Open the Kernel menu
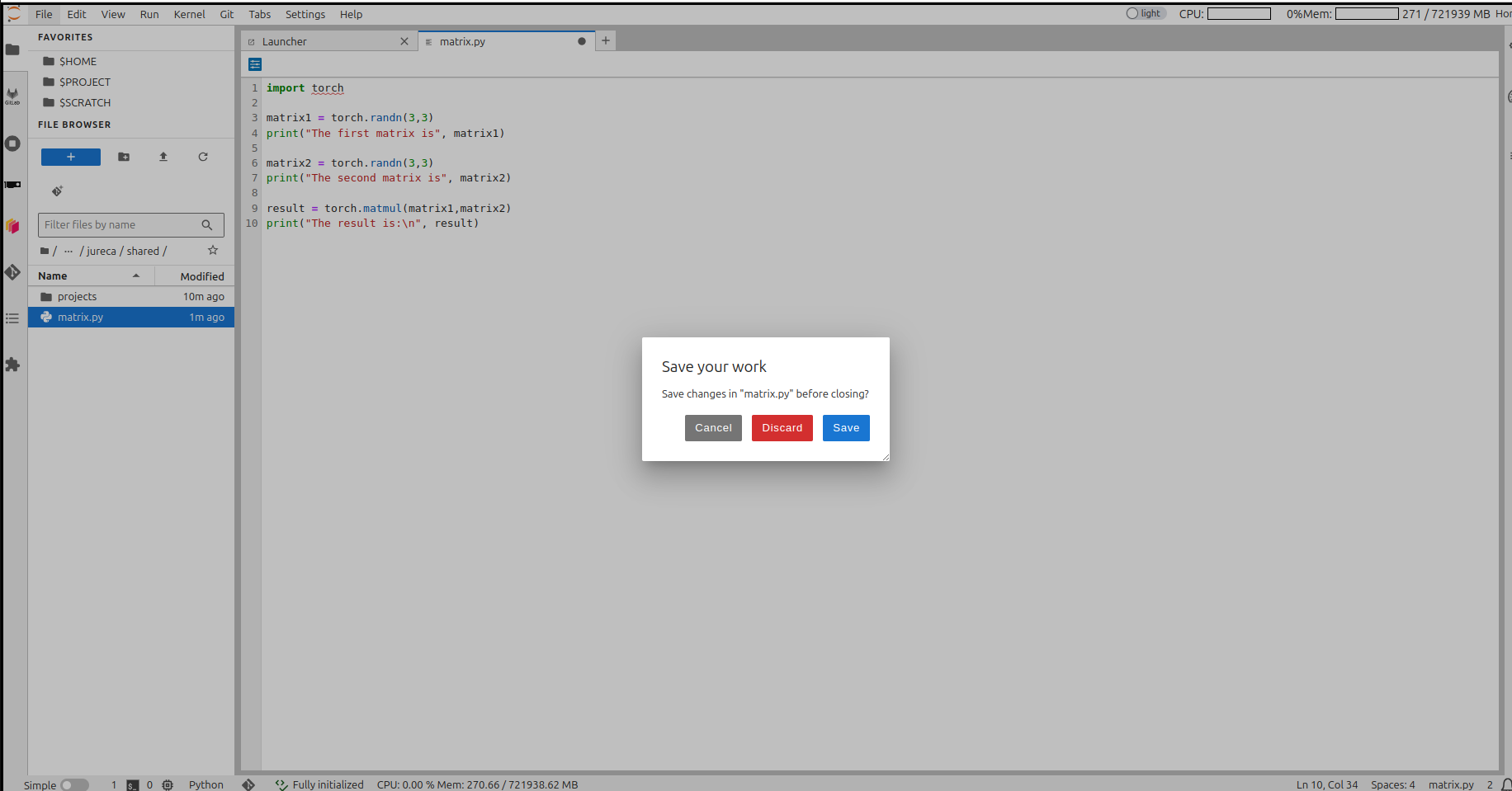The height and width of the screenshot is (791, 1512). (189, 14)
